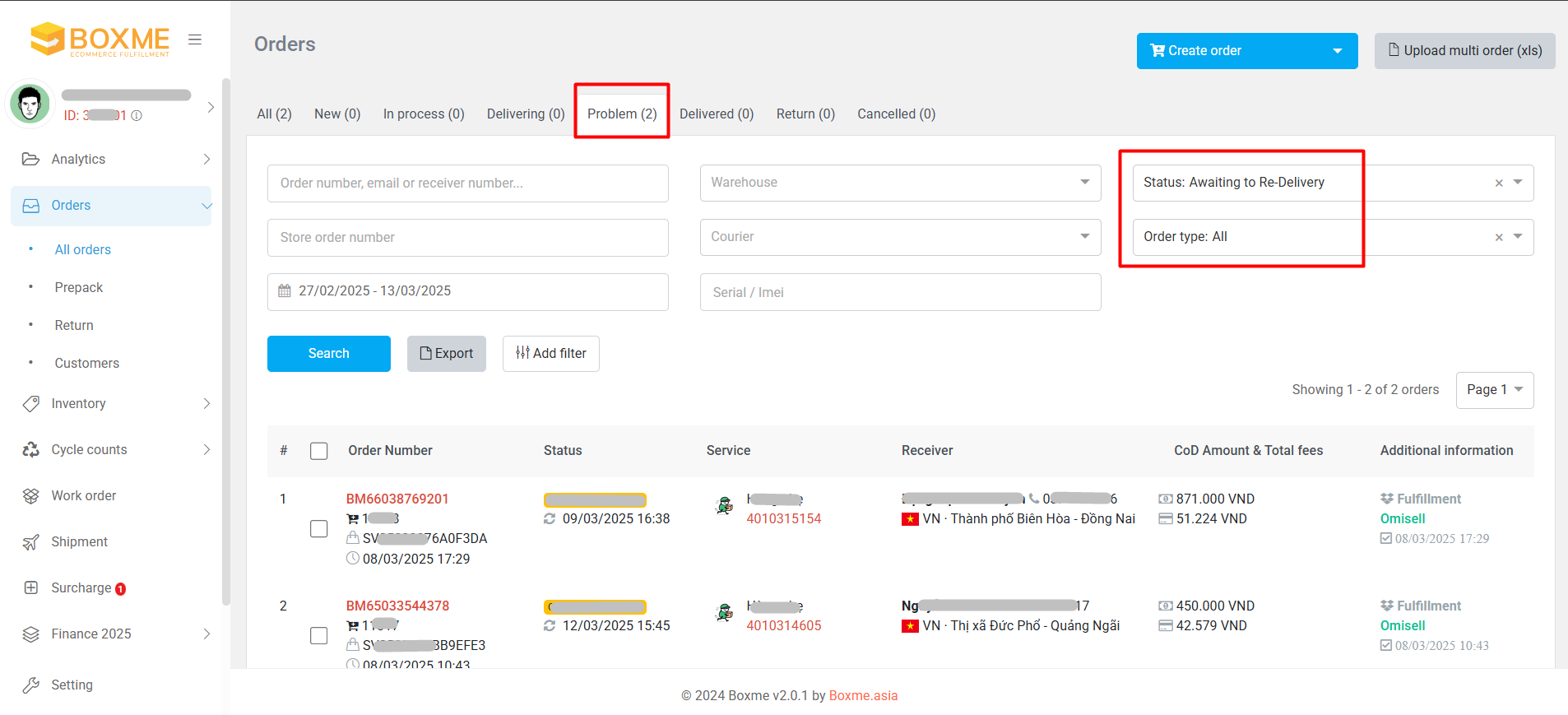Open Analytics from the sidebar icon
Image resolution: width=1568 pixels, height=715 pixels.
[x=30, y=159]
